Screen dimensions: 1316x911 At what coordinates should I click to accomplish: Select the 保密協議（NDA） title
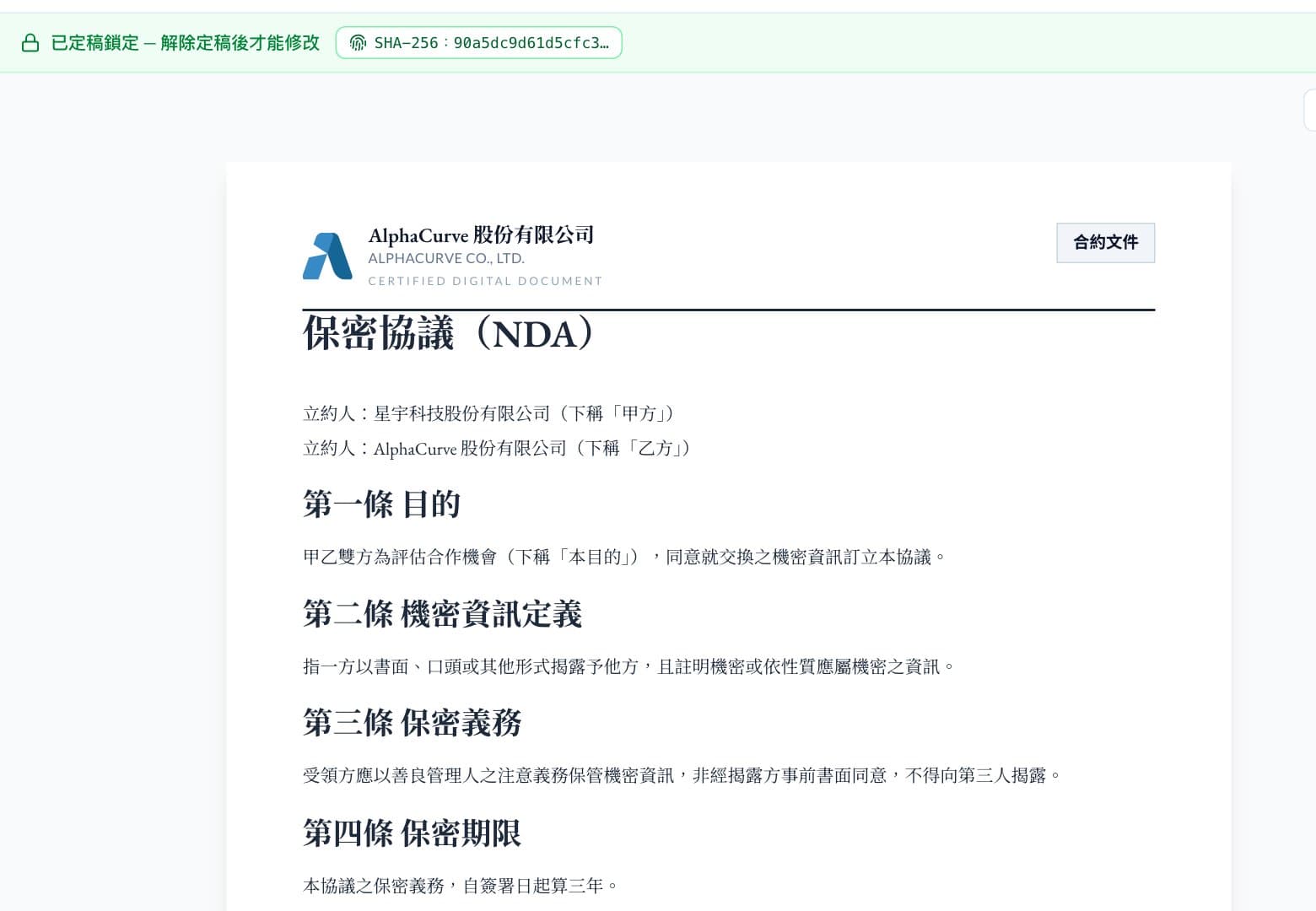[x=450, y=334]
